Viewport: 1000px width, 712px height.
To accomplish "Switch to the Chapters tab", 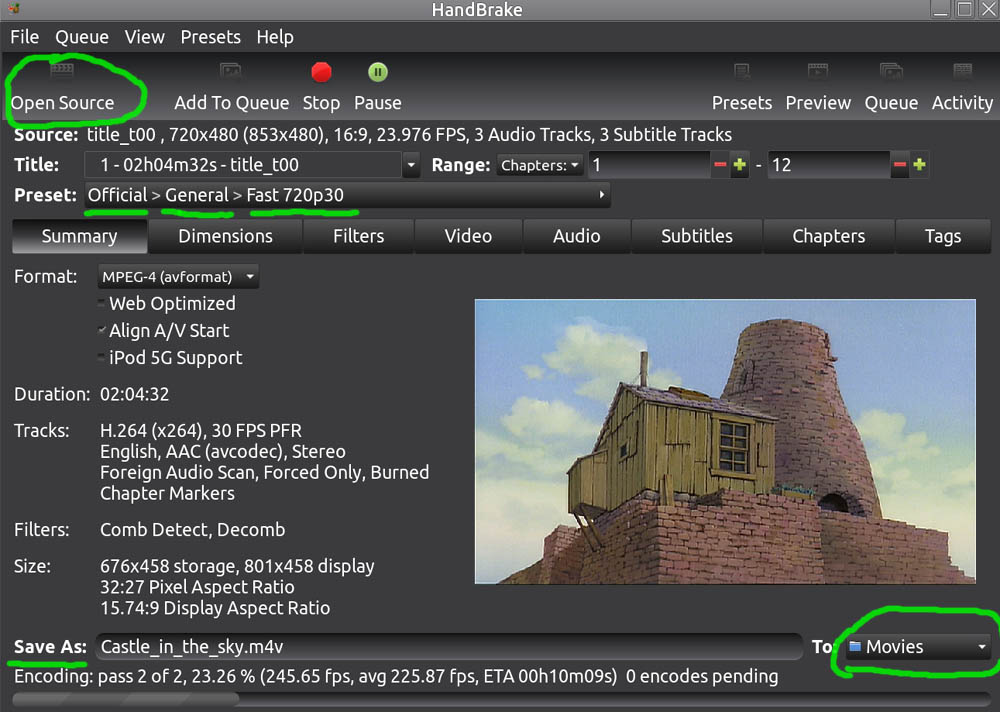I will (828, 236).
